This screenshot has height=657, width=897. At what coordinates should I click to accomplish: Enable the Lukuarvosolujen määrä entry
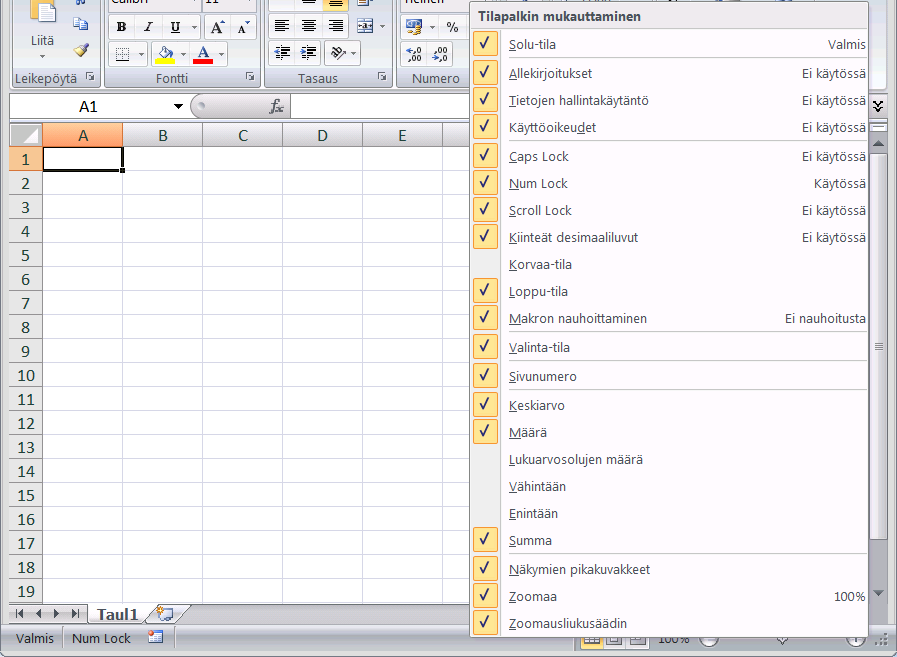click(669, 460)
